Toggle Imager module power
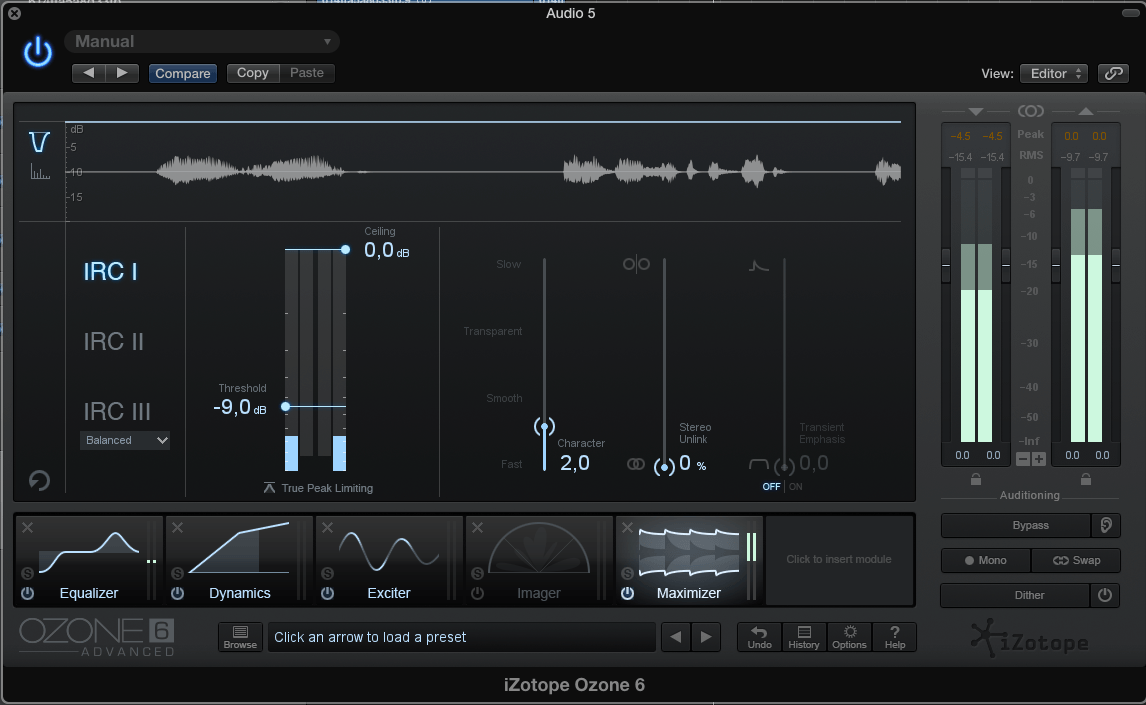 click(x=477, y=593)
